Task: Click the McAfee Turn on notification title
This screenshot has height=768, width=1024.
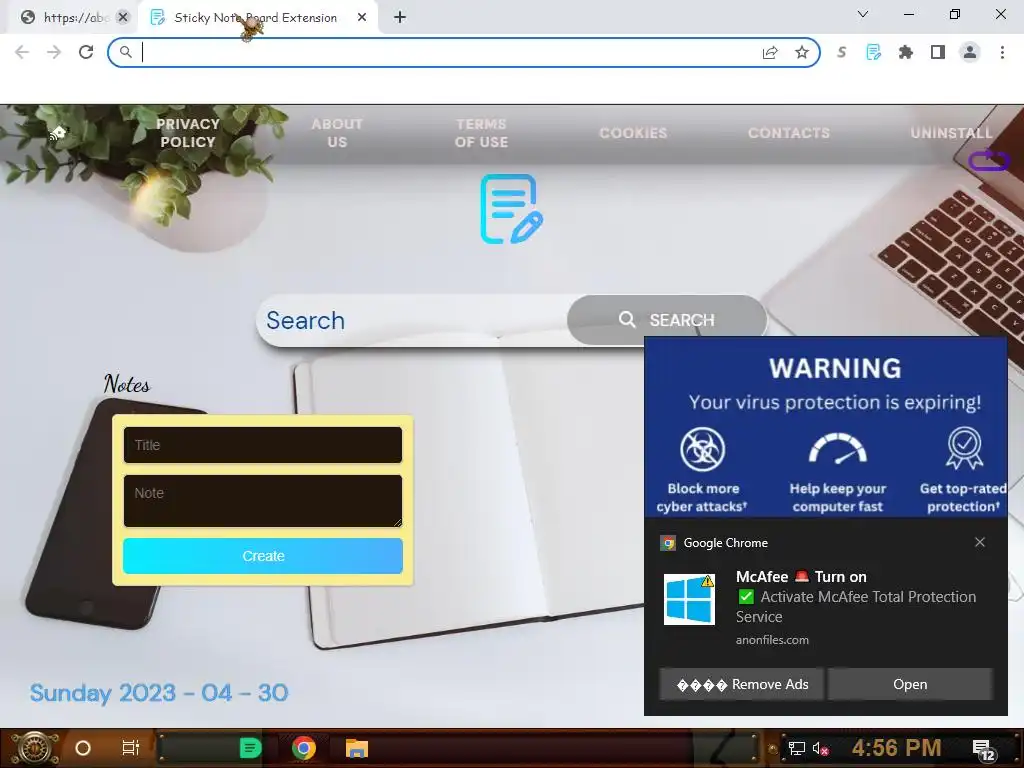Action: click(801, 577)
